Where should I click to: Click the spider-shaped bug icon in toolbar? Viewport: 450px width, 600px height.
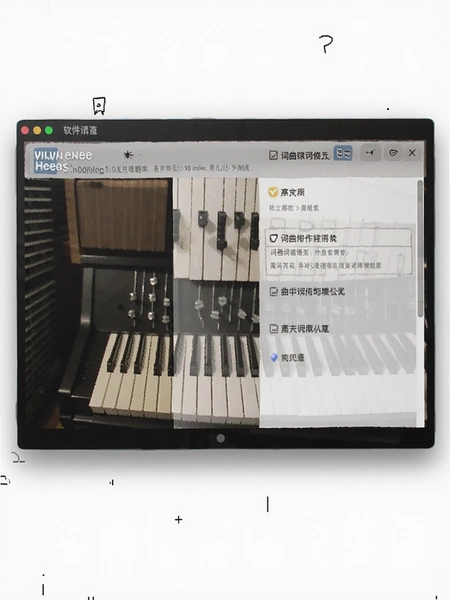click(128, 155)
